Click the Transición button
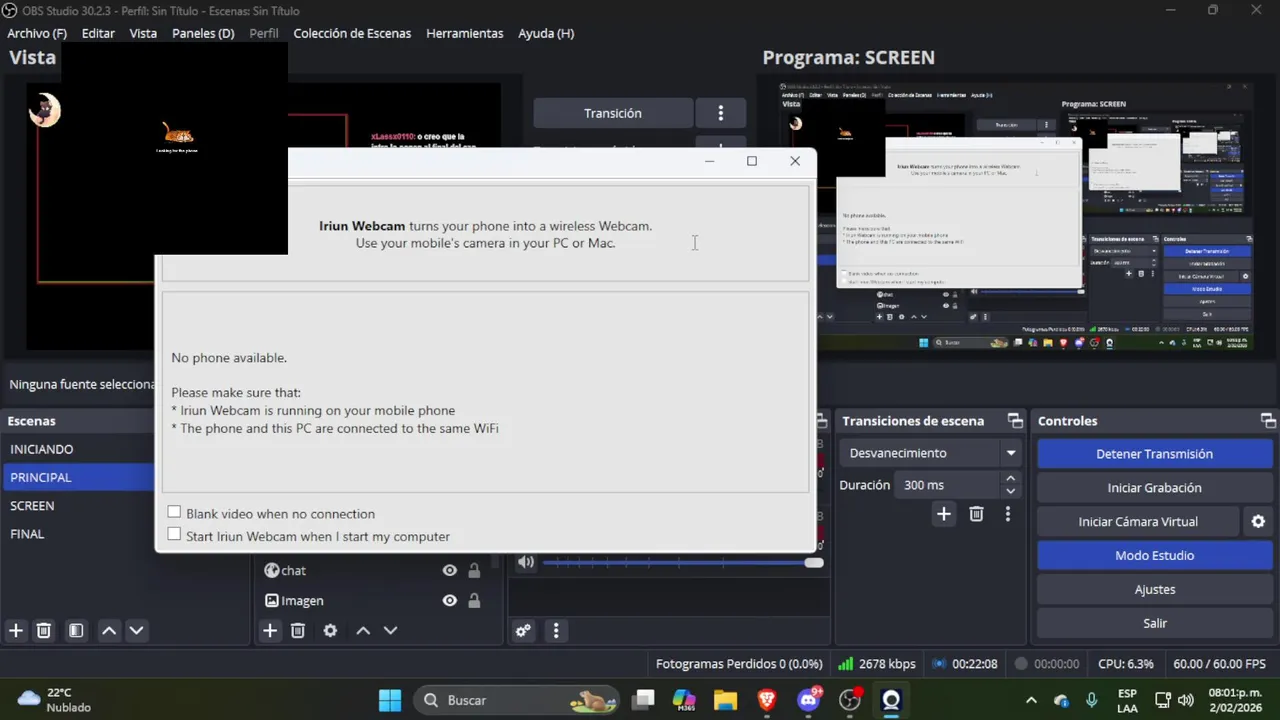Image resolution: width=1280 pixels, height=720 pixels. pyautogui.click(x=613, y=113)
